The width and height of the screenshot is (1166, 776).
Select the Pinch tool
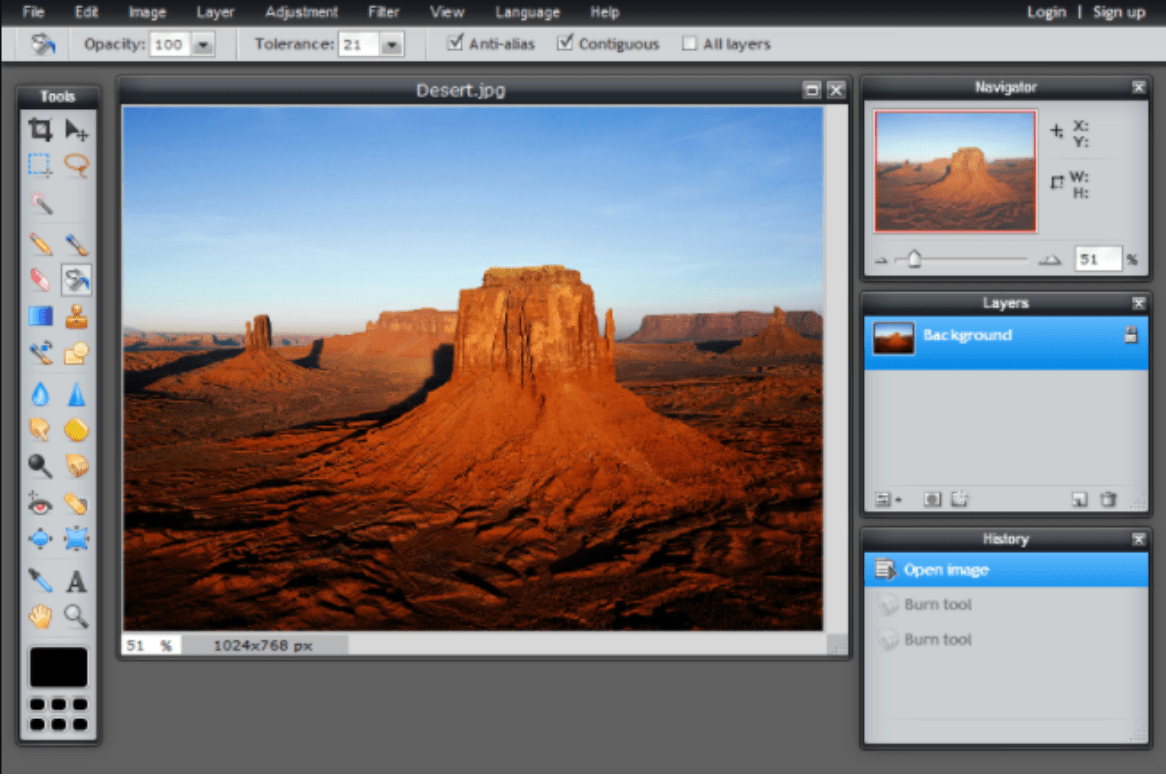(76, 539)
